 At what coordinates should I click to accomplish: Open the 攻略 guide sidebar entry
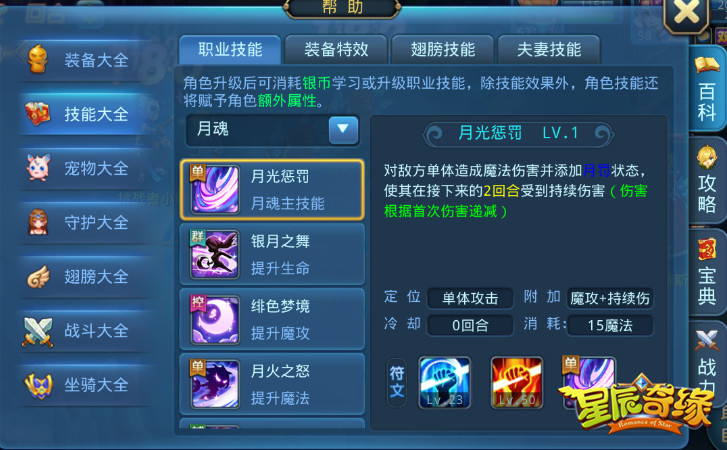coord(707,181)
